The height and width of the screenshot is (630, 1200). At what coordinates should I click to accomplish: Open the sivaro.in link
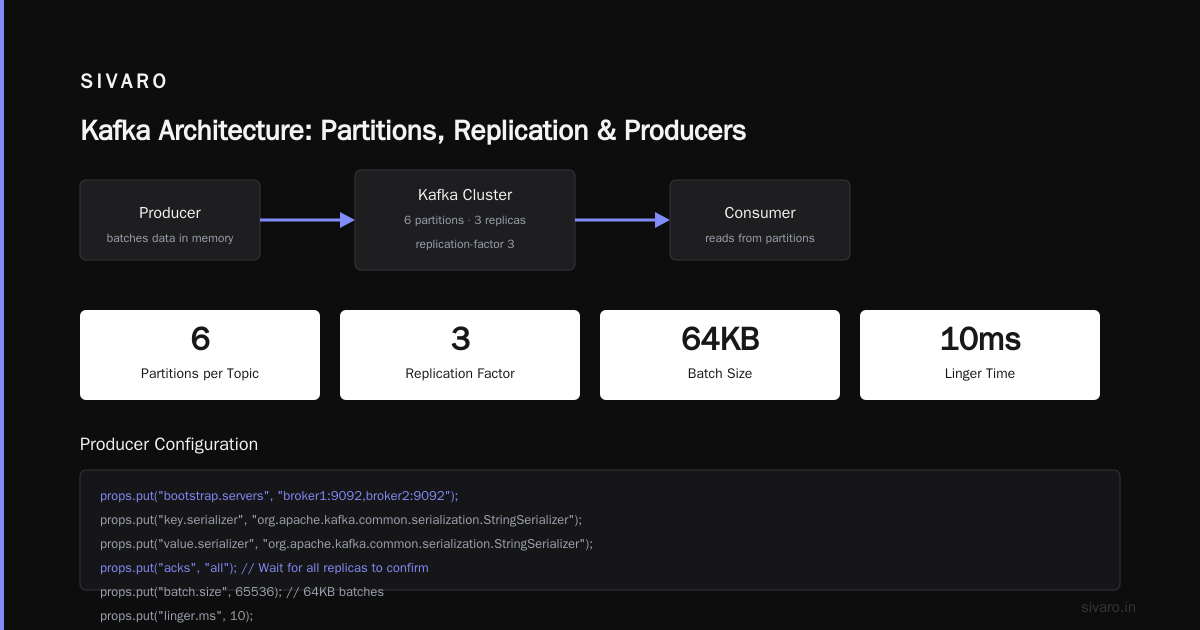tap(1109, 607)
